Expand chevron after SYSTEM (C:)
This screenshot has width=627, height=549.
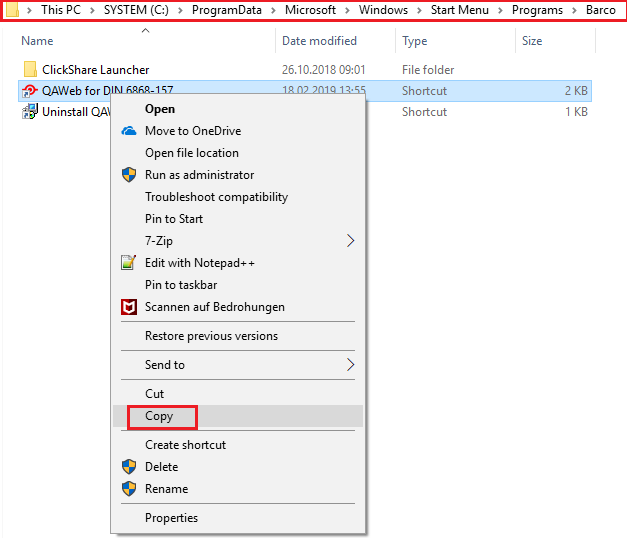coord(180,10)
